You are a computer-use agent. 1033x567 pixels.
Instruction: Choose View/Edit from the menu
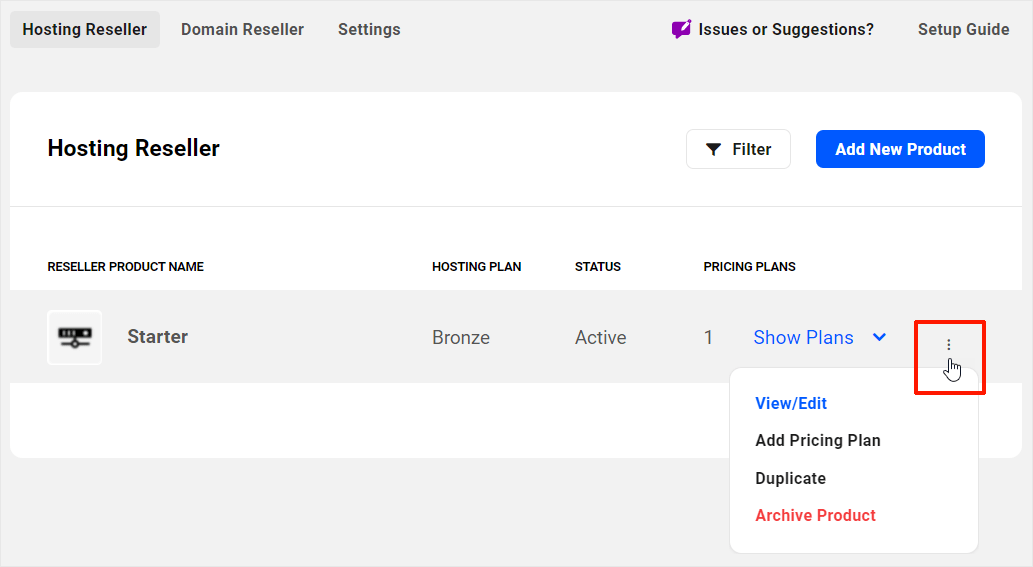[791, 403]
